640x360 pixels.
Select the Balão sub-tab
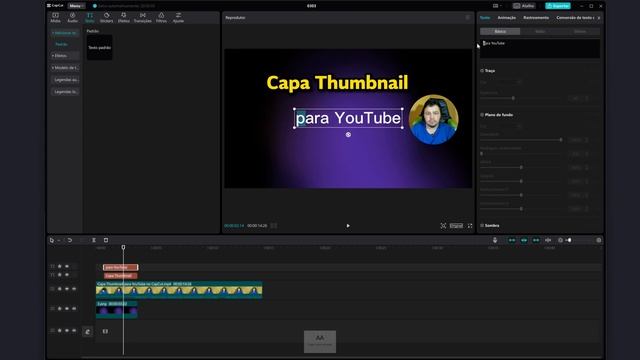tap(540, 31)
